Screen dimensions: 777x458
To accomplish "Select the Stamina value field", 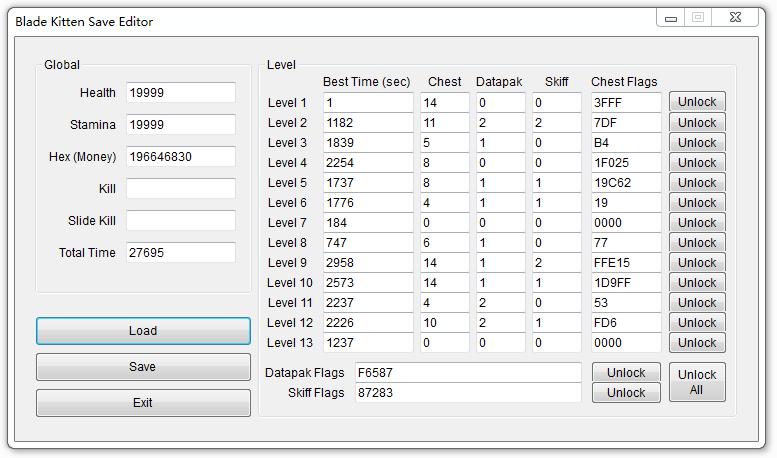I will [180, 125].
